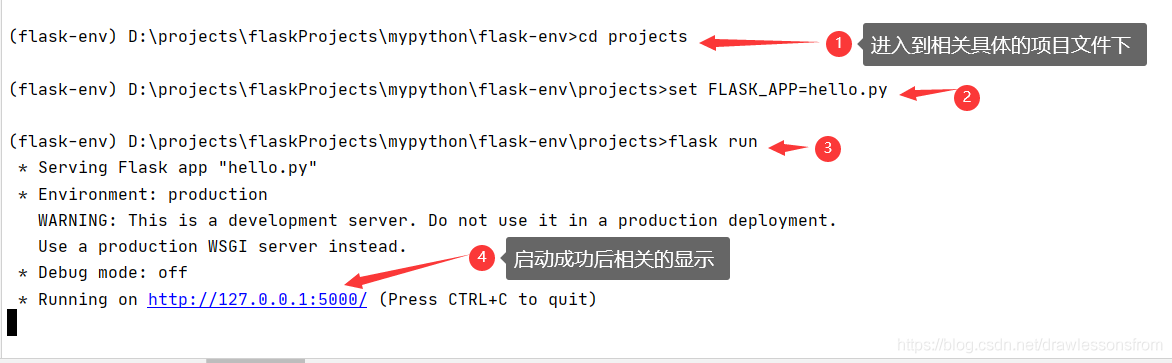Click the WARNING development server line
Viewport: 1172px width, 363px height.
pos(437,221)
